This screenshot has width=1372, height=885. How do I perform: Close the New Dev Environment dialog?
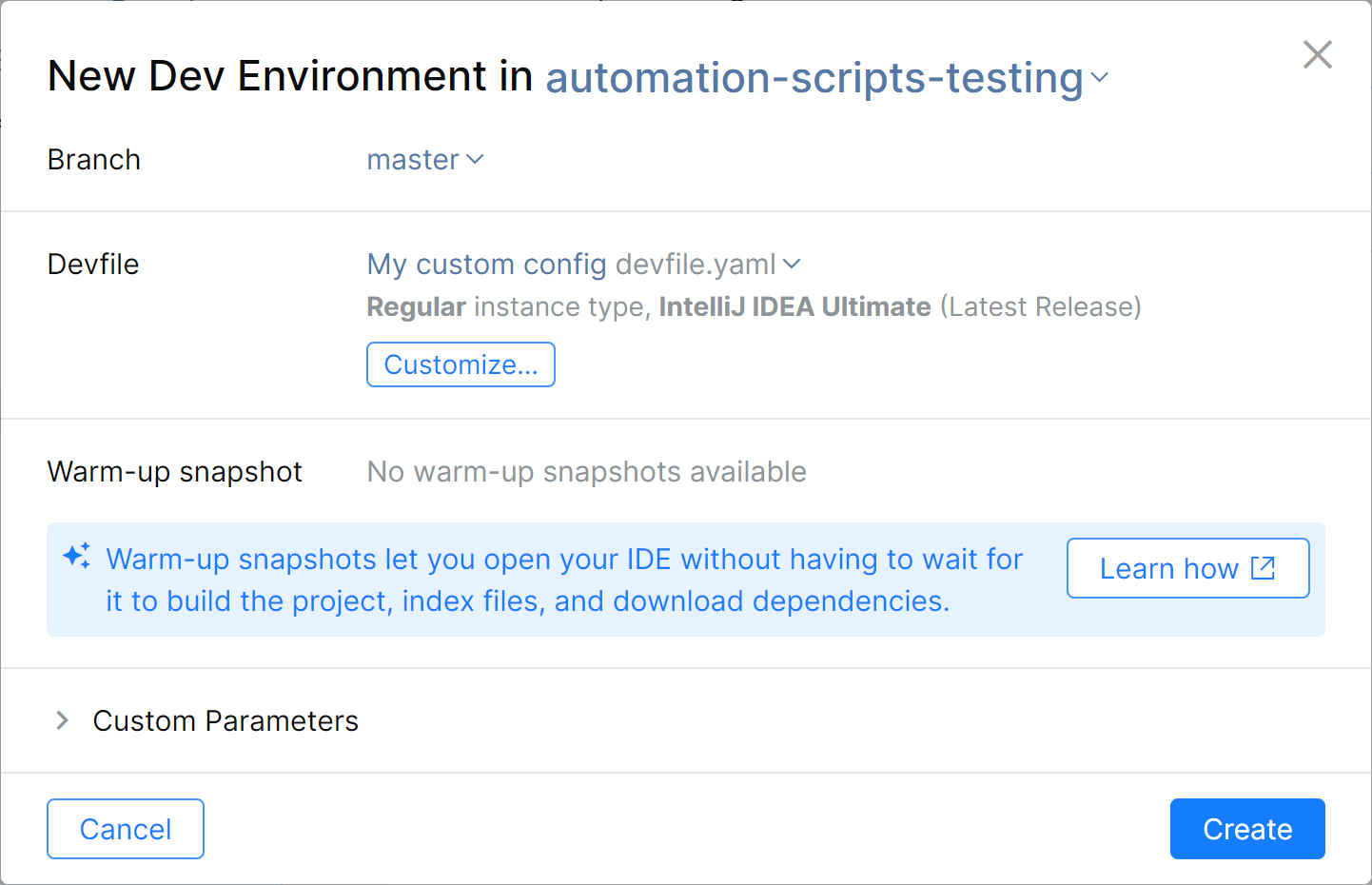(x=1317, y=55)
